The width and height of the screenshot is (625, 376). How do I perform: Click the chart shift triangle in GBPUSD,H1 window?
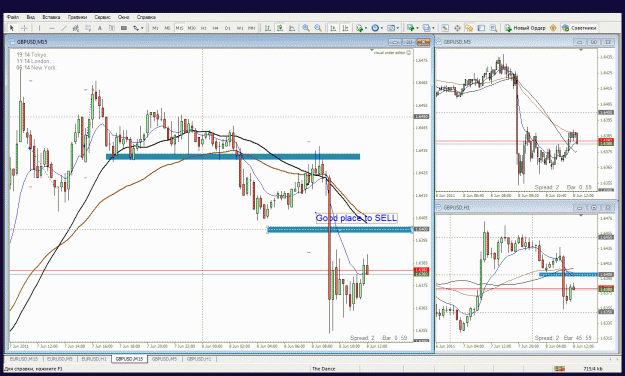tap(581, 216)
